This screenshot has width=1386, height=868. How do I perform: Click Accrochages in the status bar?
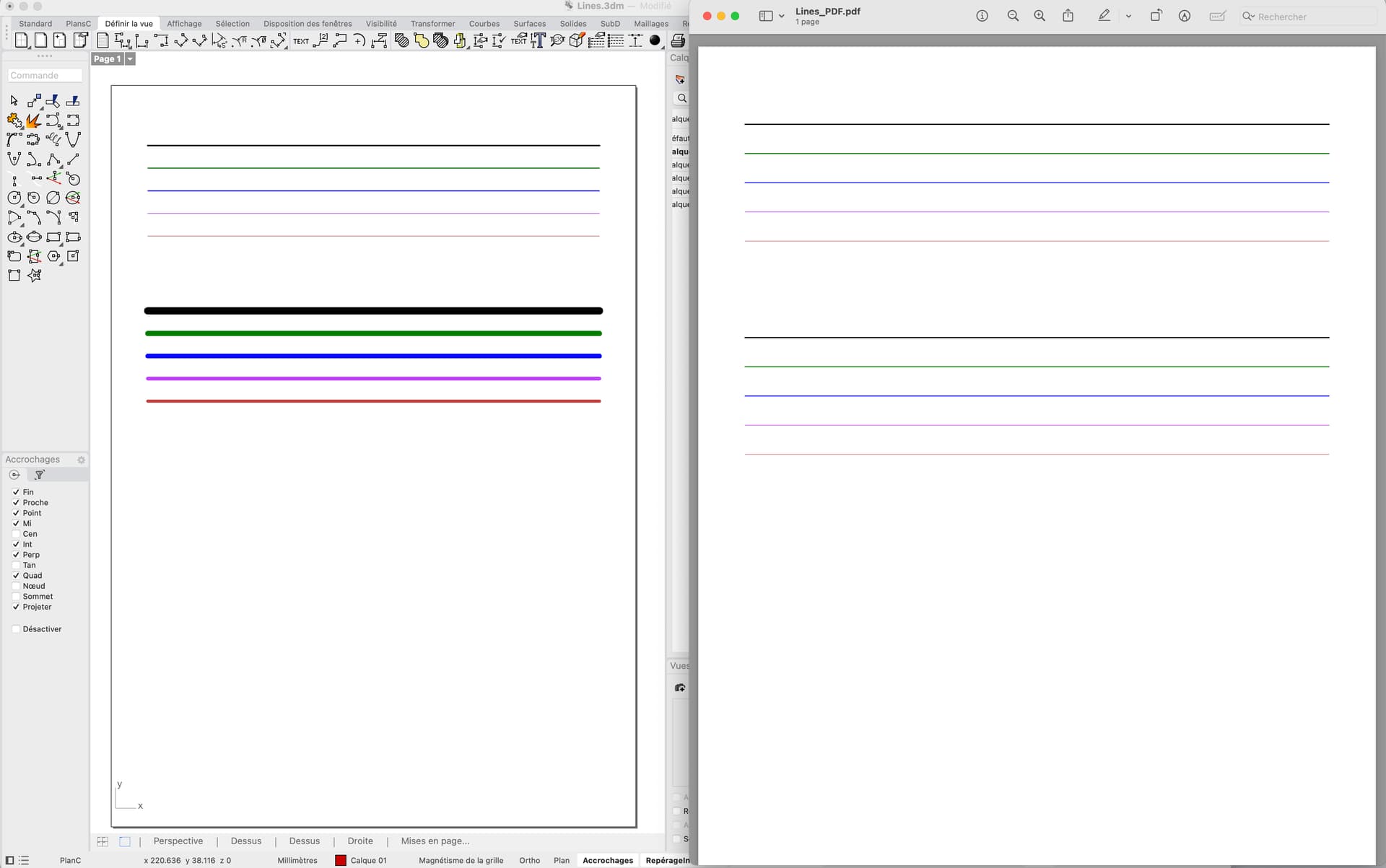pos(607,860)
